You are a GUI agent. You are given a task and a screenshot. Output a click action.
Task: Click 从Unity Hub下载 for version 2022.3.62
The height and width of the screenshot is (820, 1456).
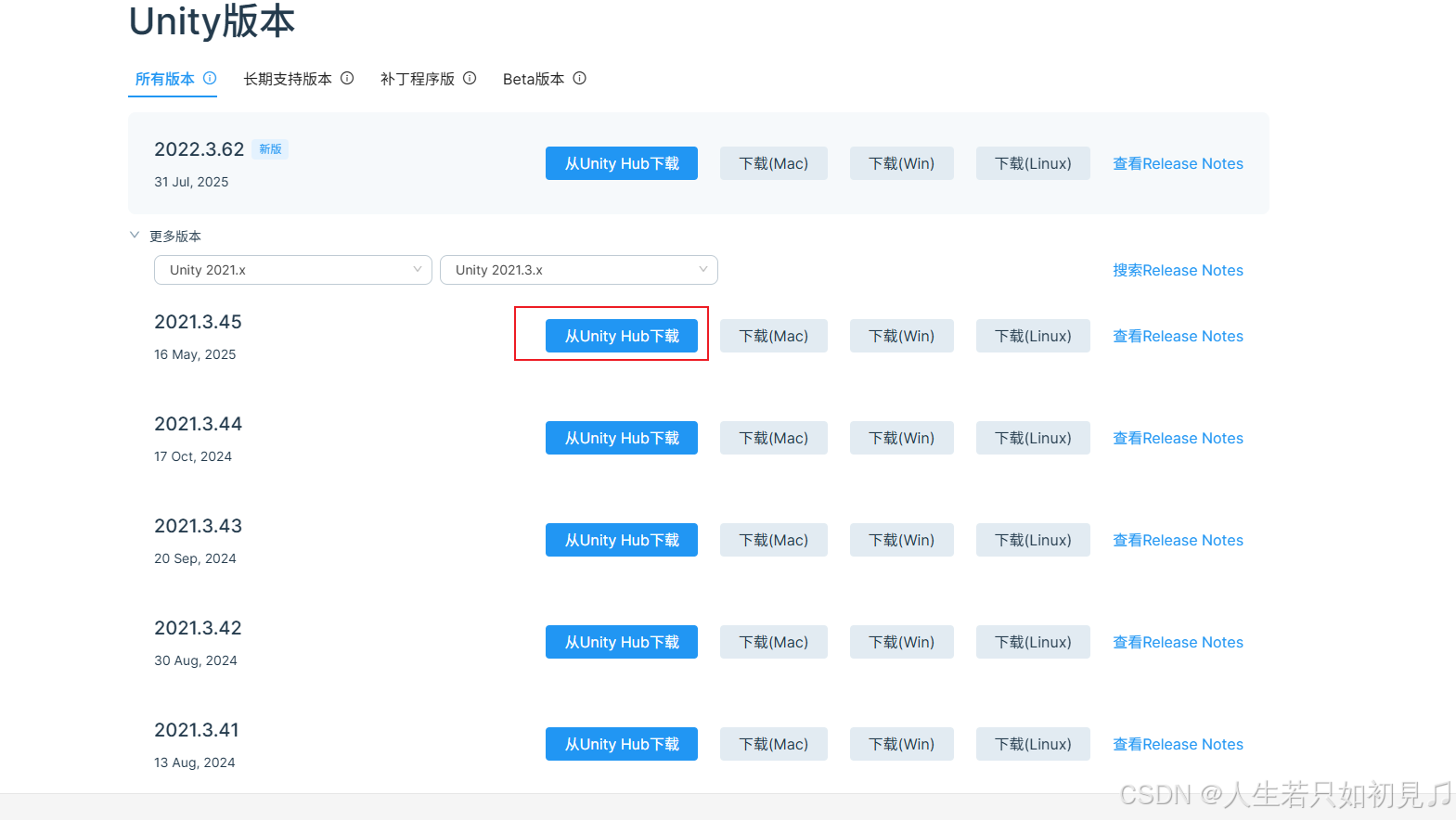point(622,163)
